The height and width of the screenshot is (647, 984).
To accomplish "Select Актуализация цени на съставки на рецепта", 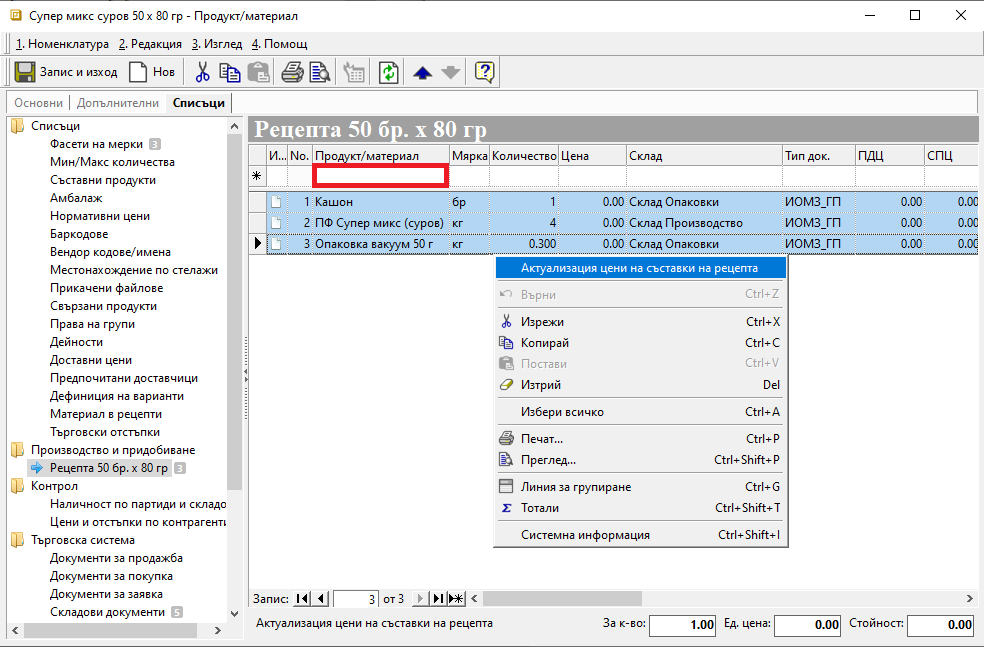I will [x=639, y=268].
